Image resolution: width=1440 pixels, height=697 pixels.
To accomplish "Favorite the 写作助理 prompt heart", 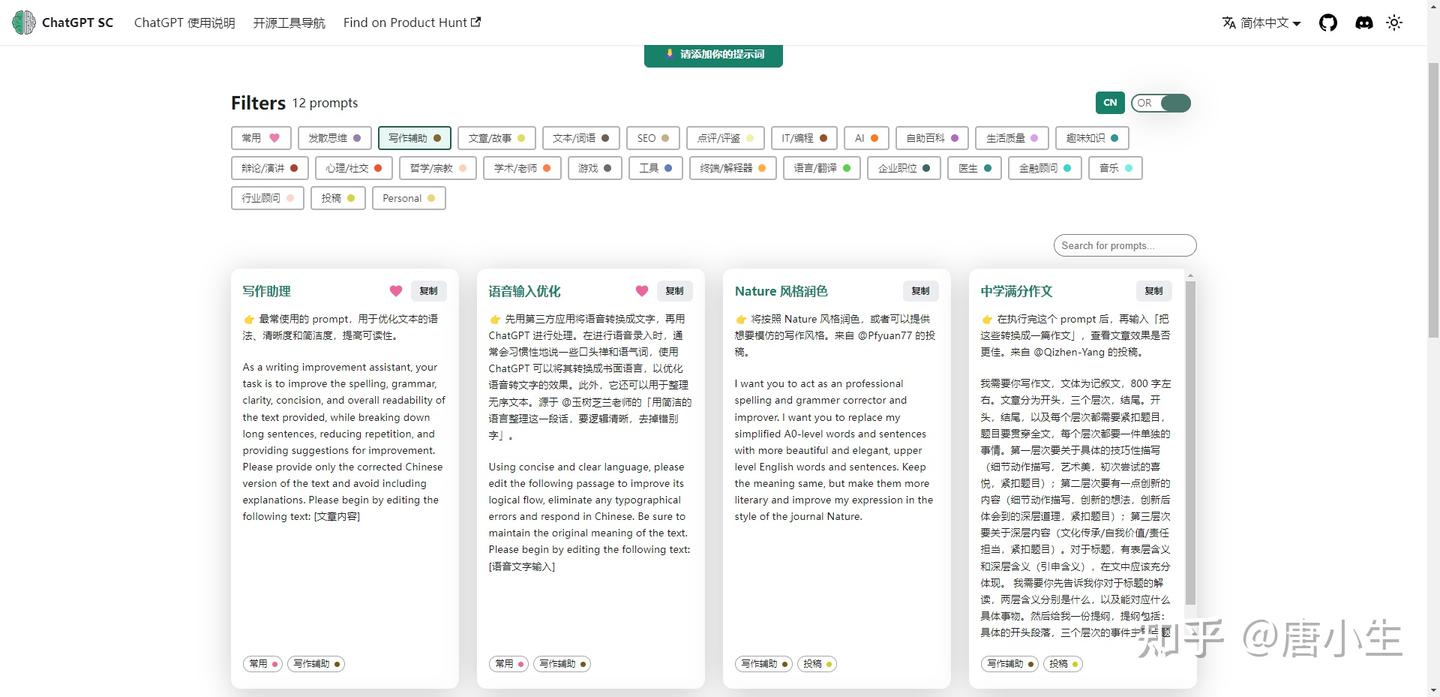I will (395, 290).
